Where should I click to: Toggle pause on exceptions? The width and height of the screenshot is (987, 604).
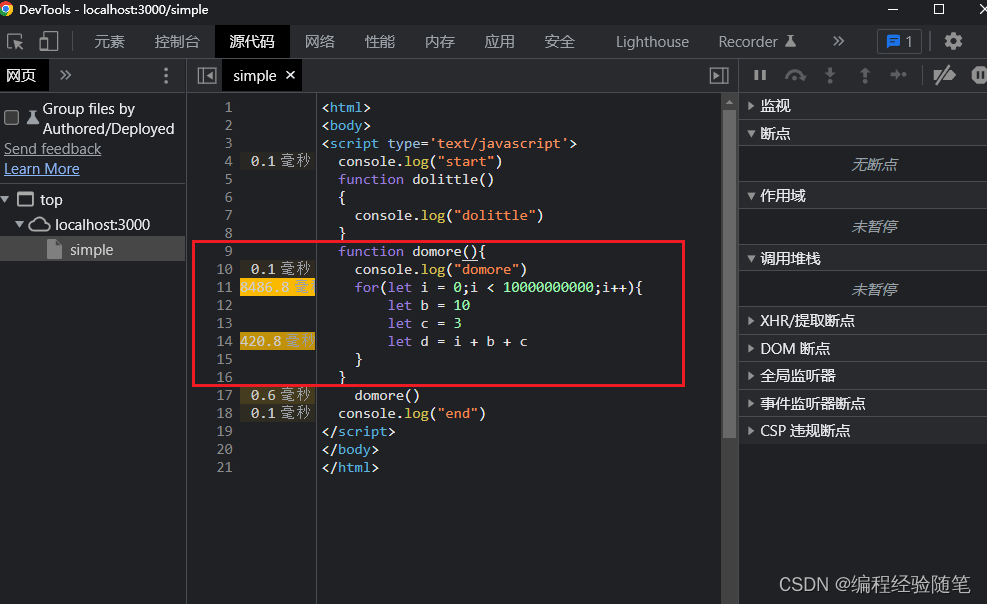click(980, 74)
